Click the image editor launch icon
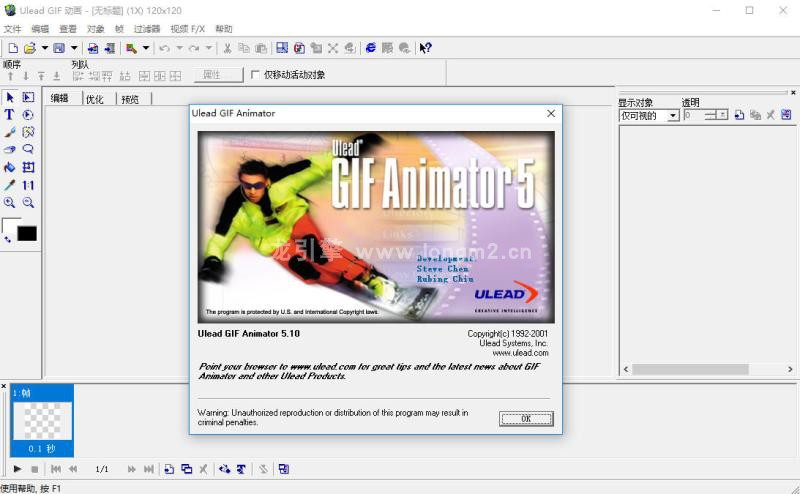Screen dimensions: 800x494 (132, 48)
